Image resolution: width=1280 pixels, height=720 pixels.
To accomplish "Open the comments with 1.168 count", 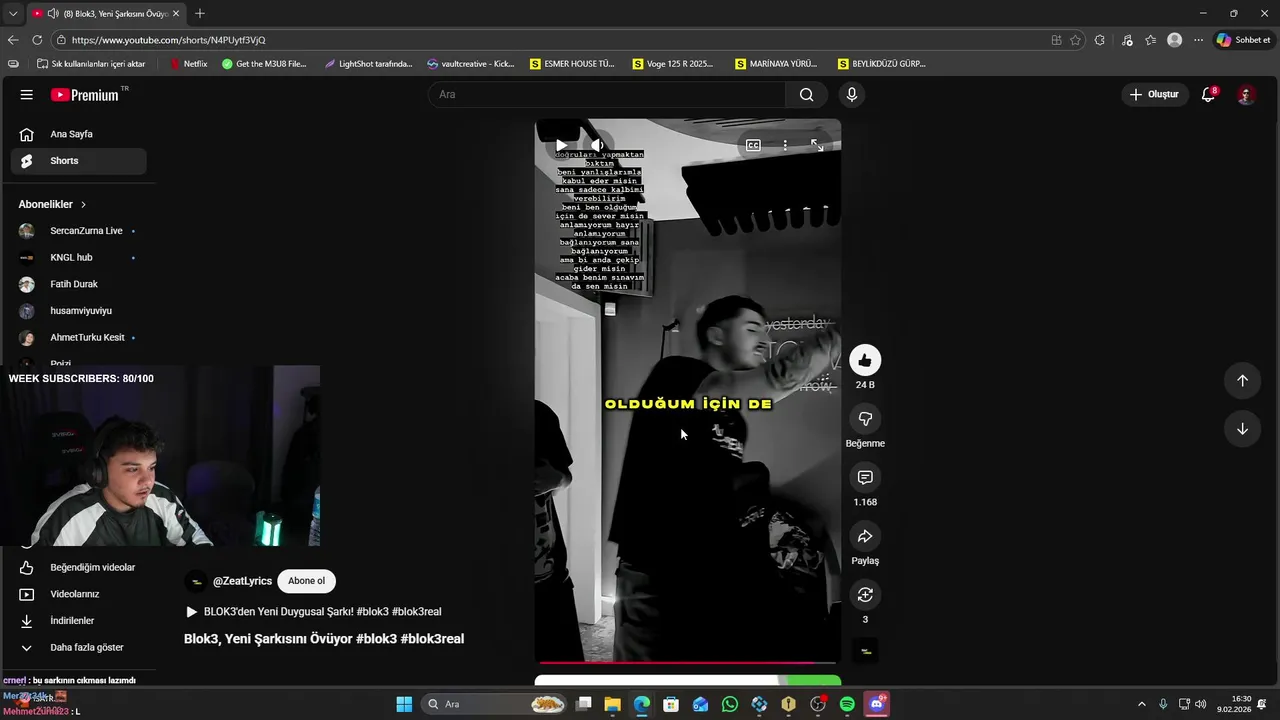I will tap(865, 478).
